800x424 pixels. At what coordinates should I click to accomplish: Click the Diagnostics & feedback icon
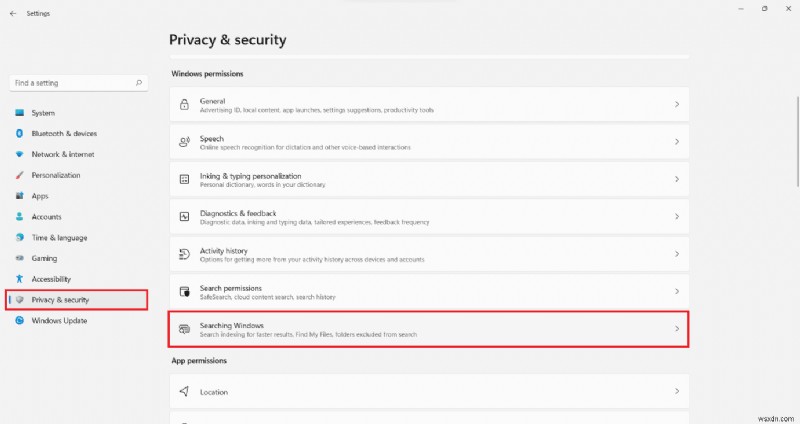coord(184,217)
